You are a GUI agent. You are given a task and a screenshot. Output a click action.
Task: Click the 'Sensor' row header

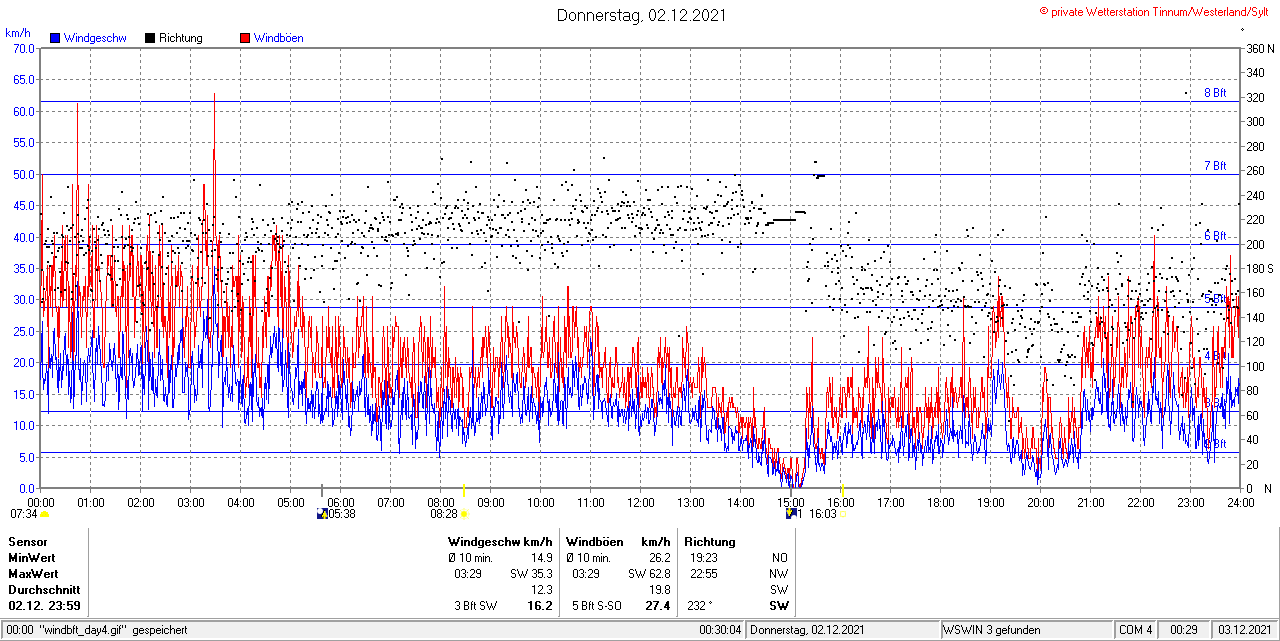coord(28,541)
